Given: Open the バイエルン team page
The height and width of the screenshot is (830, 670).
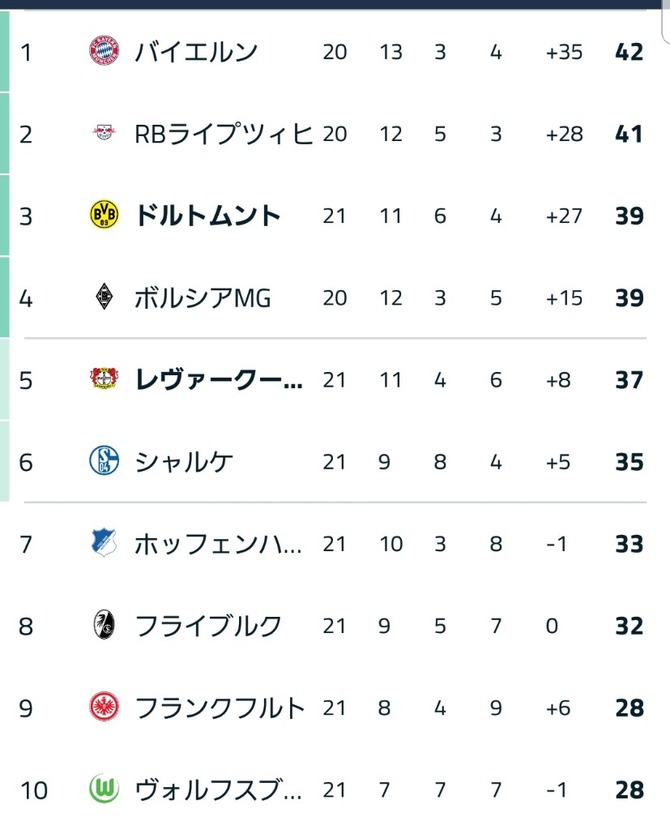Looking at the screenshot, I should [x=196, y=52].
